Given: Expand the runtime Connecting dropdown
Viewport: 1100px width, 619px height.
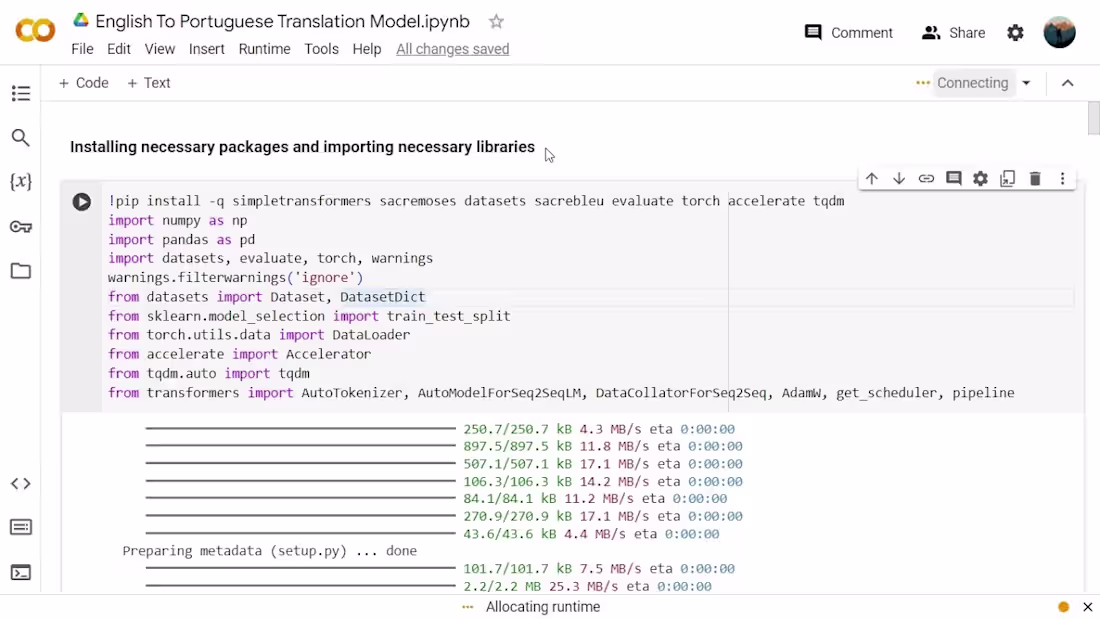Looking at the screenshot, I should tap(1026, 83).
